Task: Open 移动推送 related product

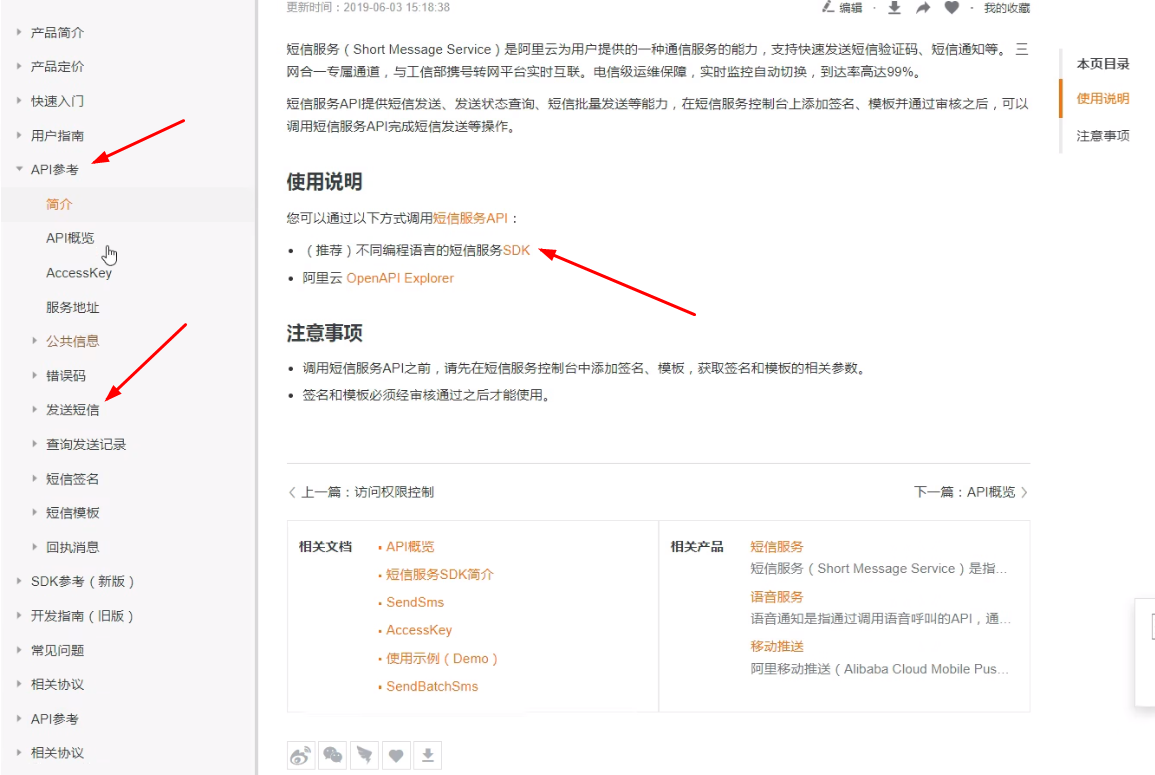Action: (776, 646)
